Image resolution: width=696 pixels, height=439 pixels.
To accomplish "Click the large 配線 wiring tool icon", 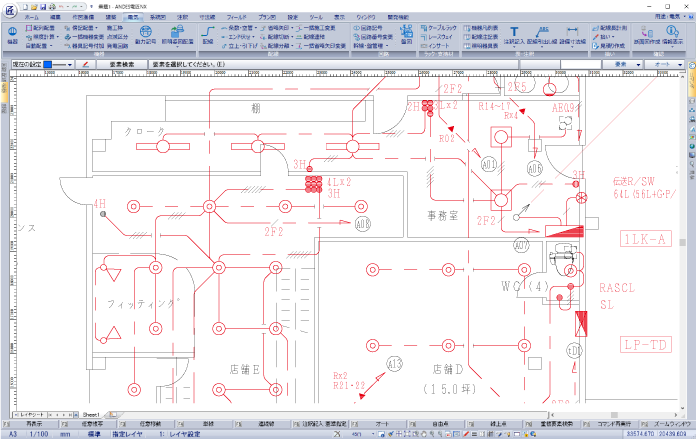I will coord(208,35).
